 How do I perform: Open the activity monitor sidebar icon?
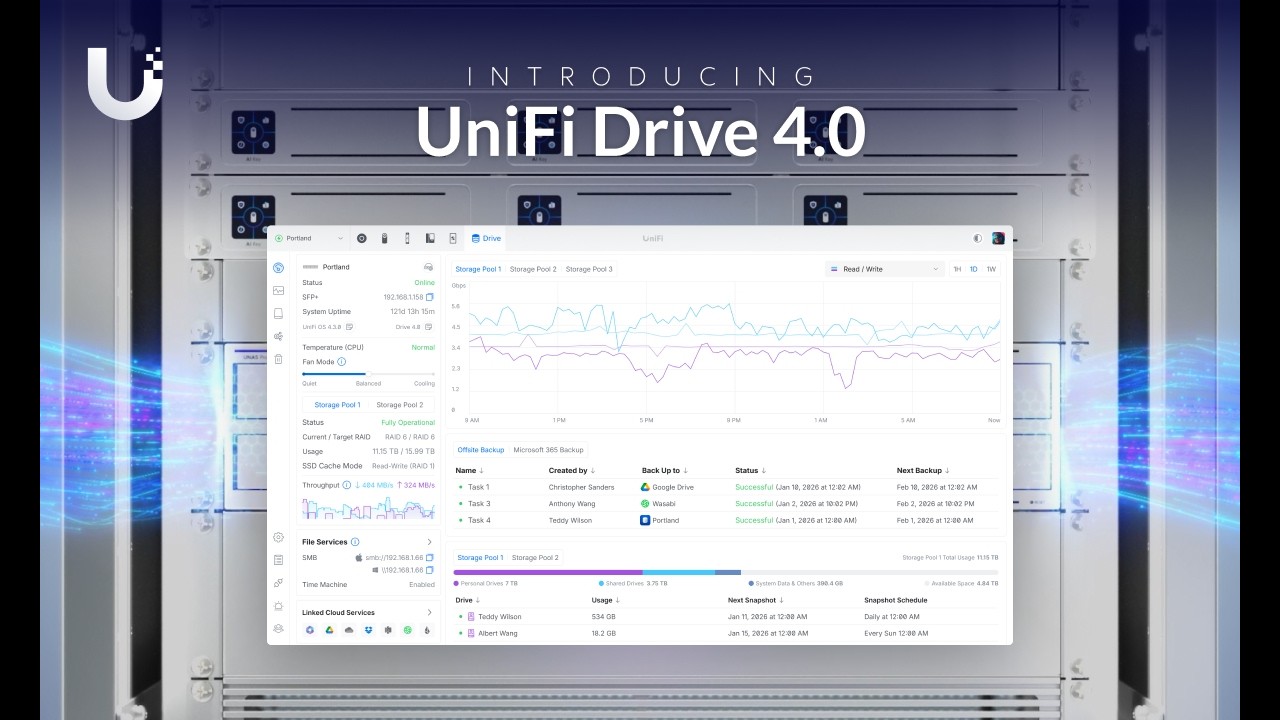[x=278, y=290]
